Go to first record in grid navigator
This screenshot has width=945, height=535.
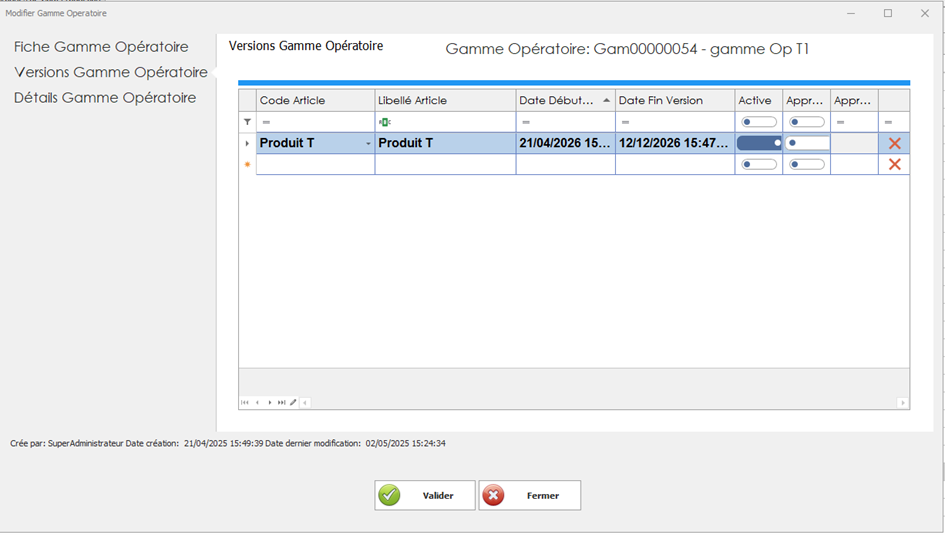tap(245, 402)
